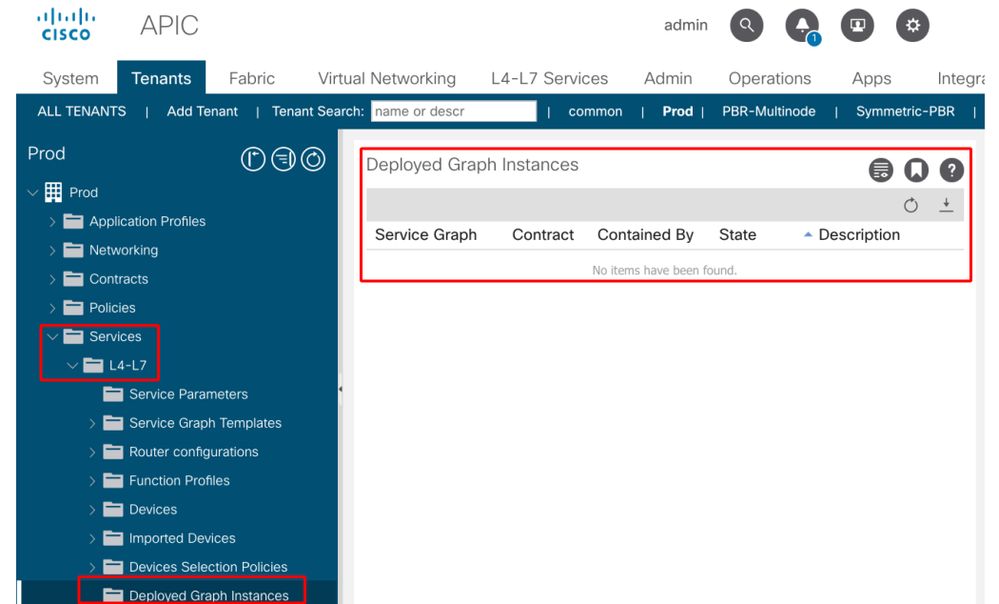Click the admin username in header
999x604 pixels.
686,25
